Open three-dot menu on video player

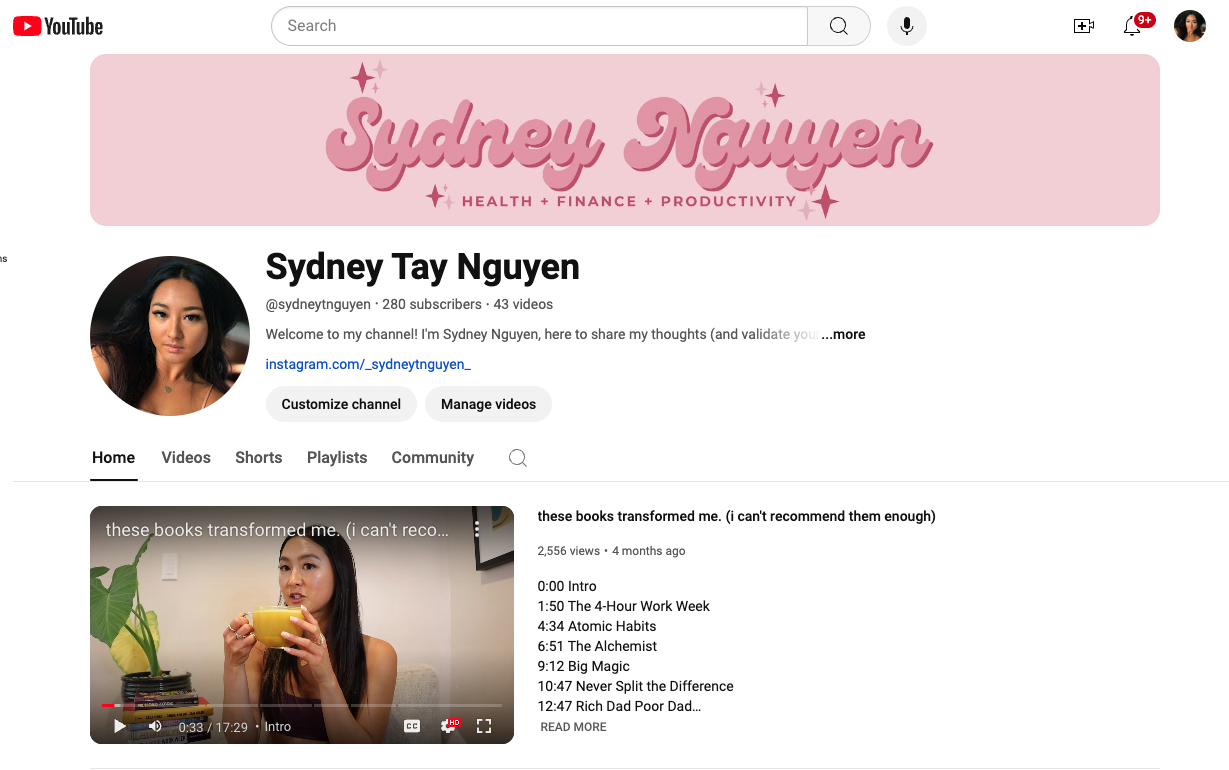click(477, 529)
